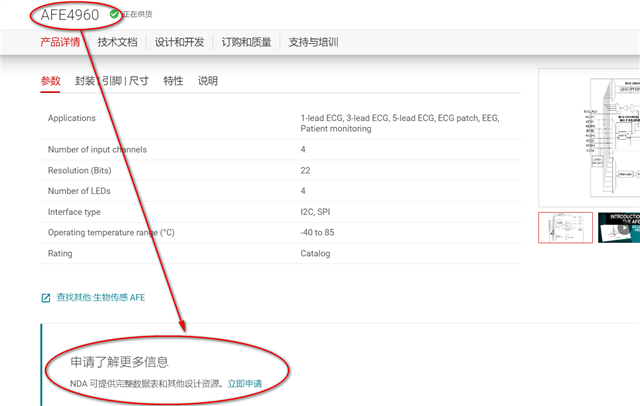The width and height of the screenshot is (640, 406).
Task: Open the 技术文档 tab
Action: pos(117,42)
